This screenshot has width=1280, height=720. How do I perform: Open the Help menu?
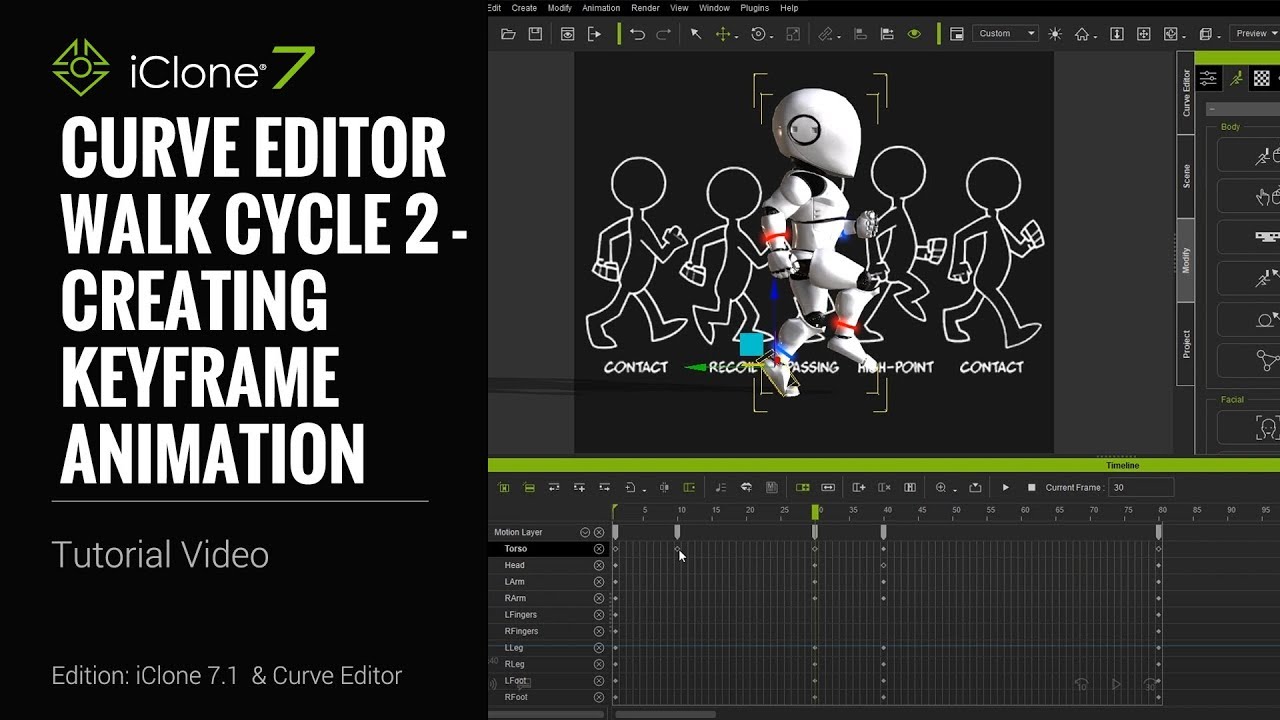(x=789, y=8)
